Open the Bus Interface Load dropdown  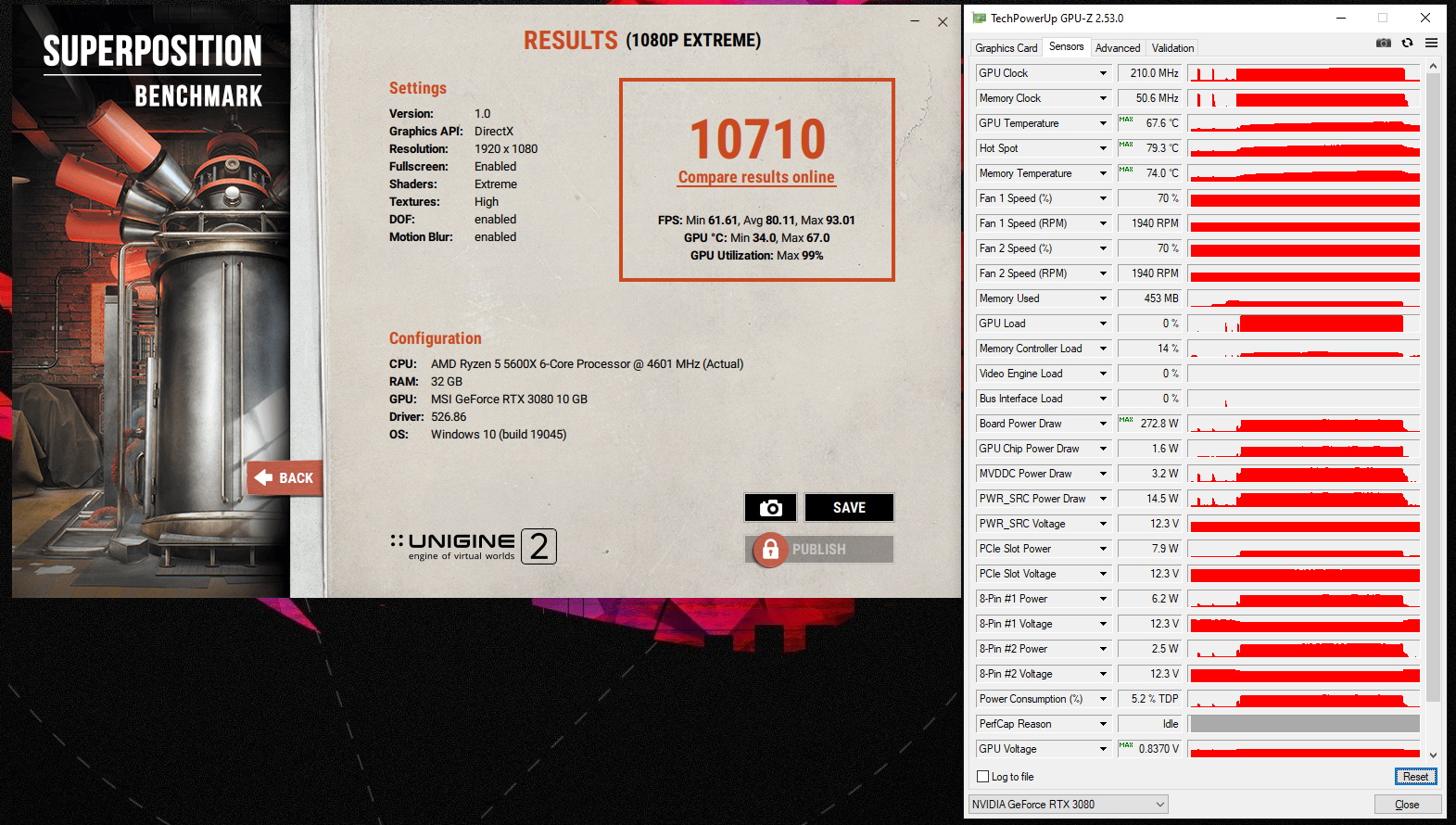[1103, 399]
